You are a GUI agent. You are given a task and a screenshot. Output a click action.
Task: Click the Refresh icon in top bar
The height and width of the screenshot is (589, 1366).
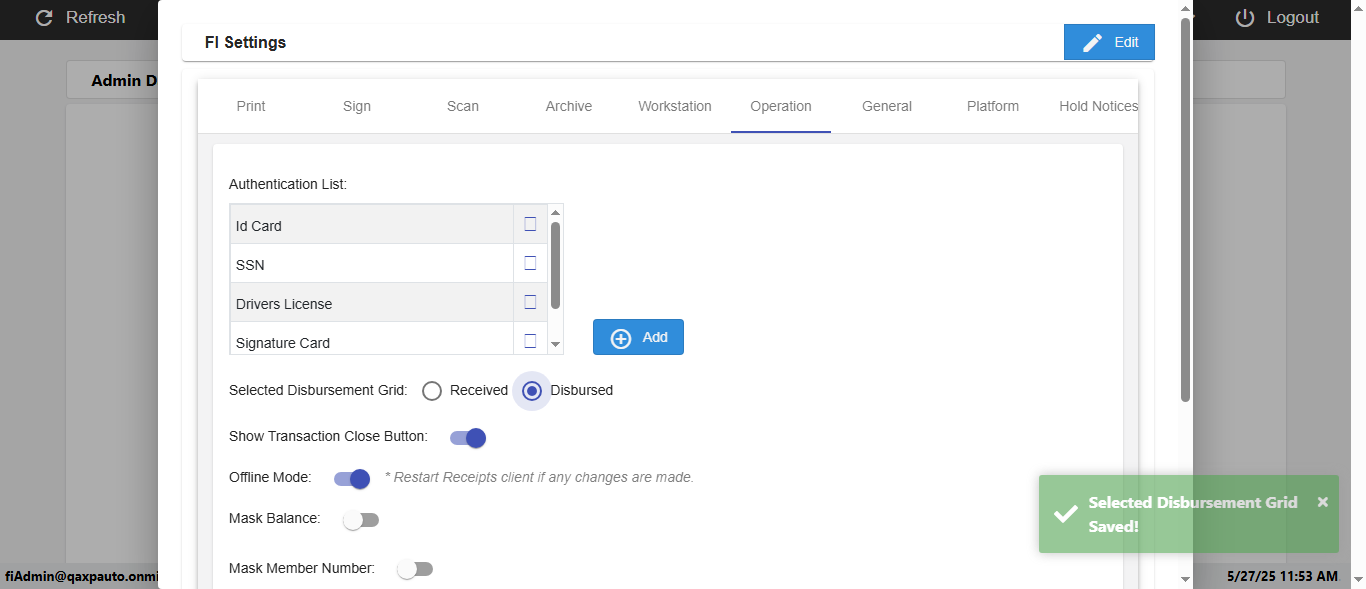43,18
